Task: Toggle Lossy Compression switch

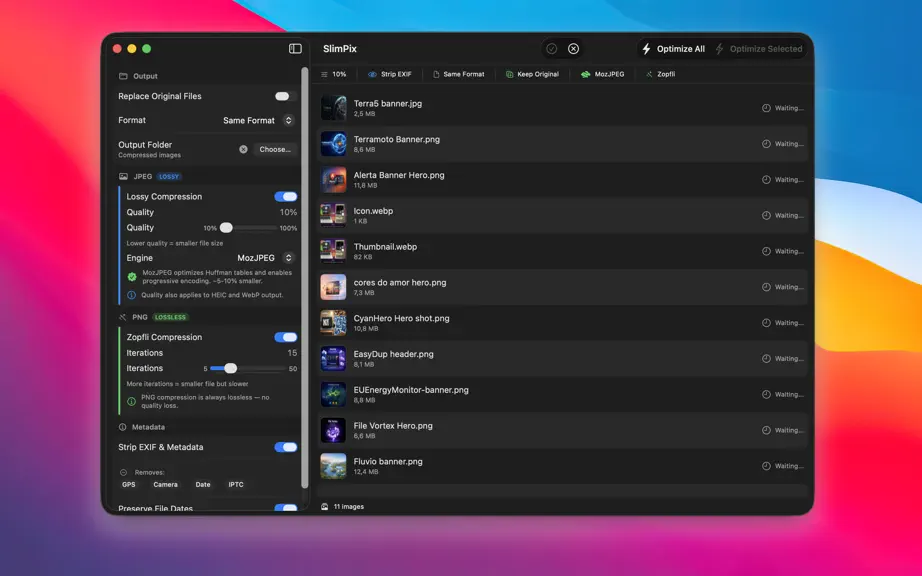Action: [x=286, y=196]
